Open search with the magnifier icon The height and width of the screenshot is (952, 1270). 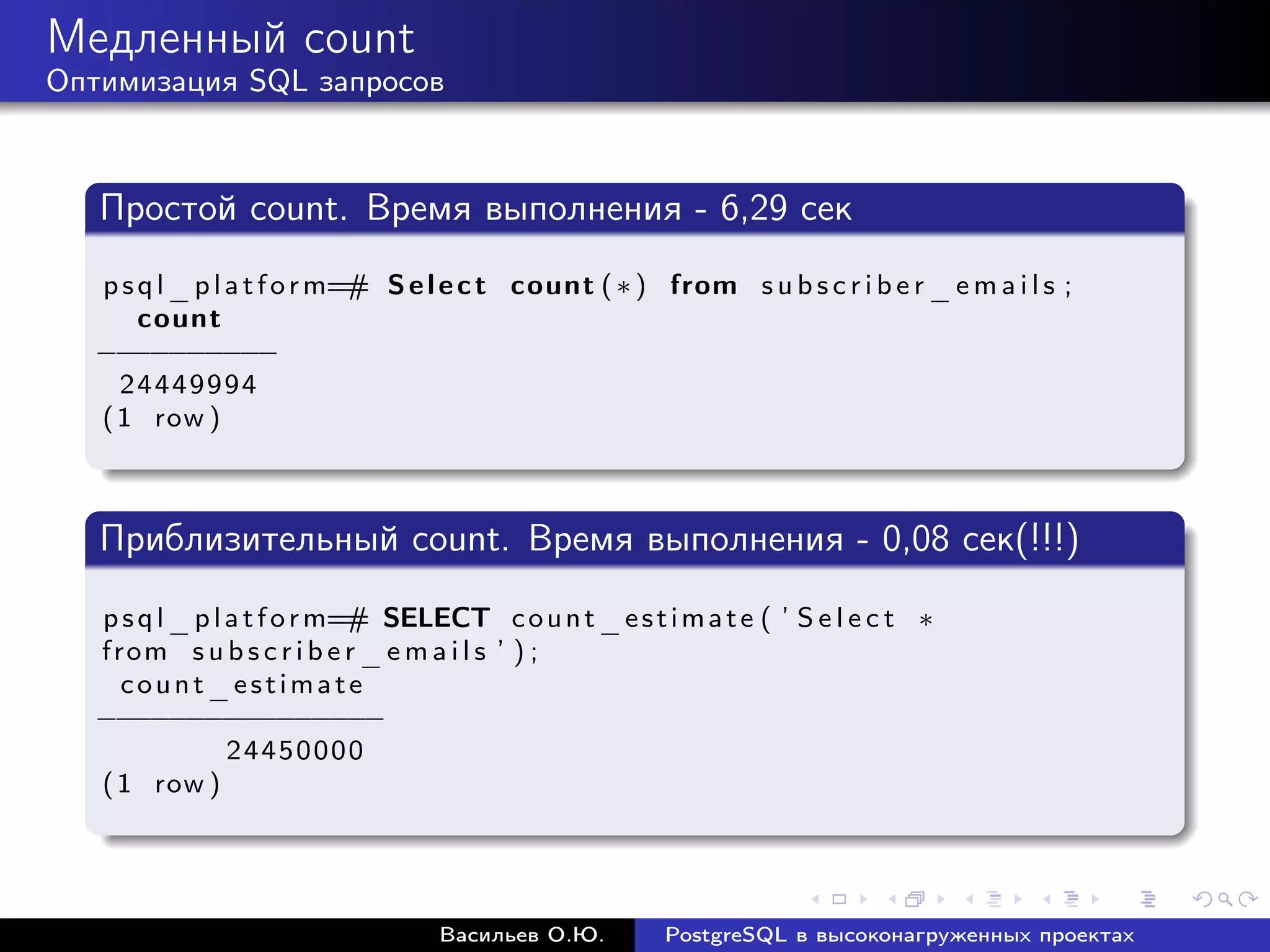pyautogui.click(x=1225, y=899)
